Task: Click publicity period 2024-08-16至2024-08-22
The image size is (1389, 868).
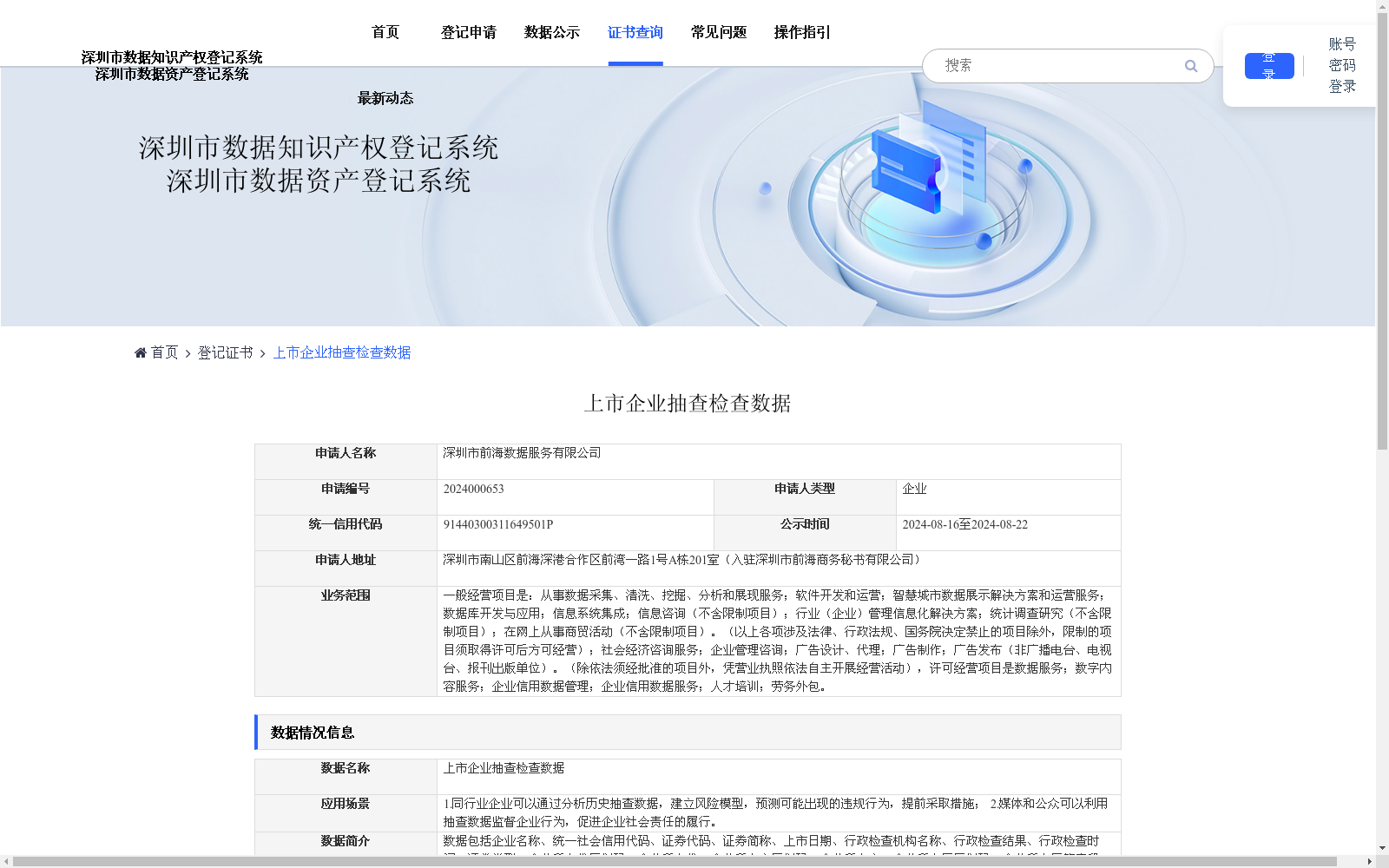Action: [x=965, y=524]
